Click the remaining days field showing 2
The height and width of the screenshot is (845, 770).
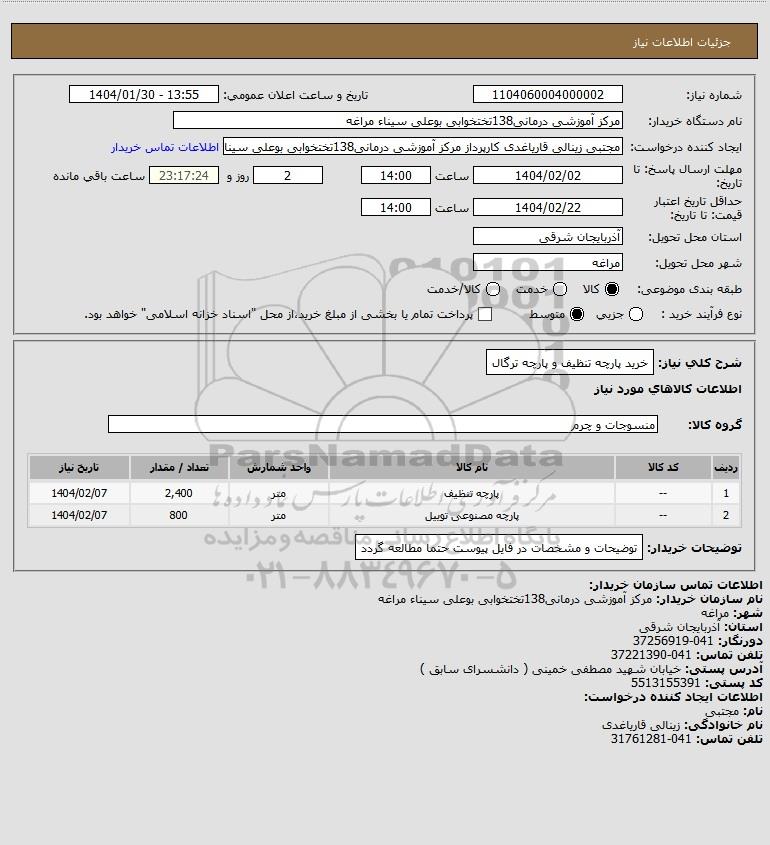coord(288,176)
